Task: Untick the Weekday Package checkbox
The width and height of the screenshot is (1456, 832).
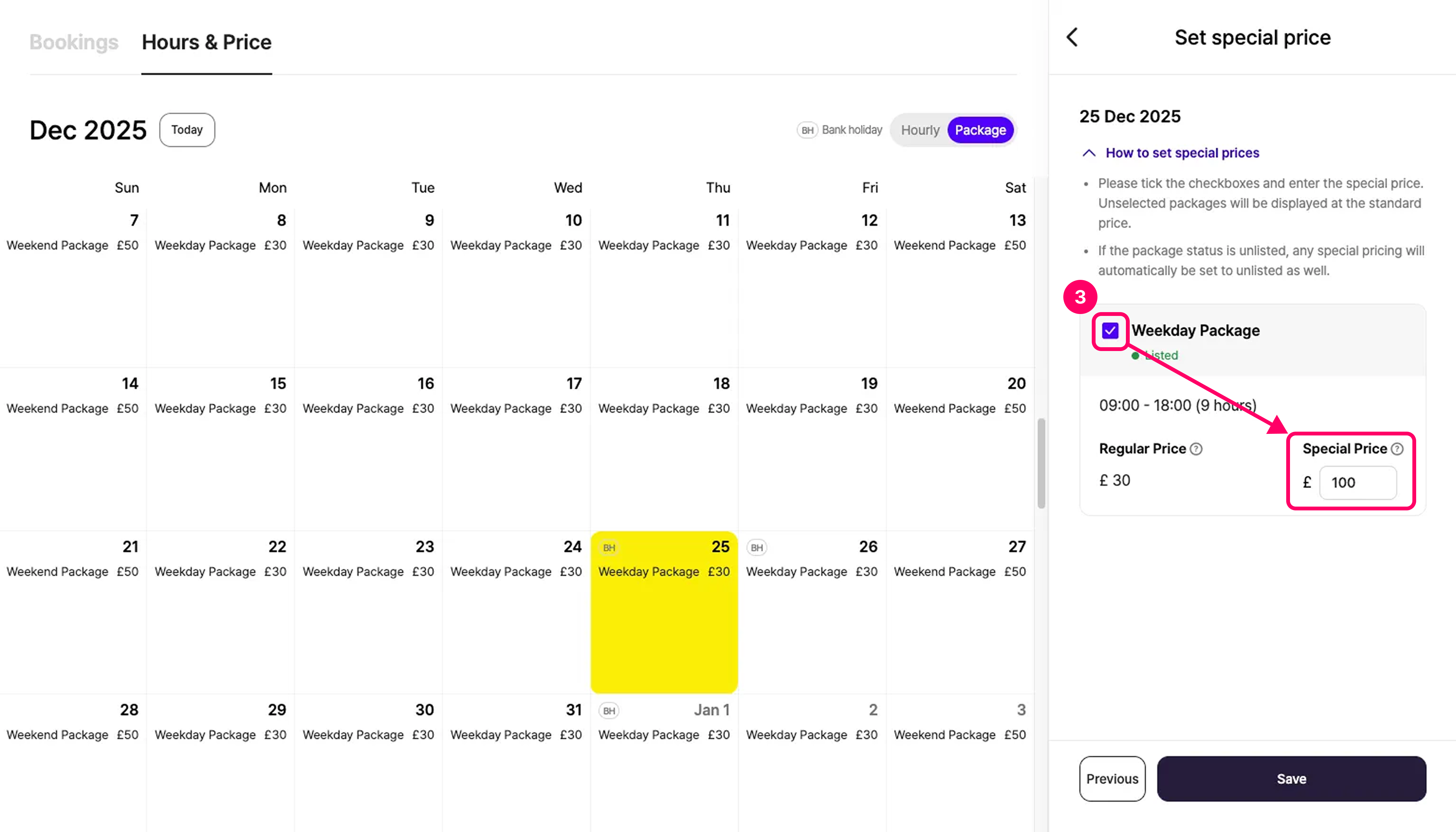Action: coord(1110,331)
